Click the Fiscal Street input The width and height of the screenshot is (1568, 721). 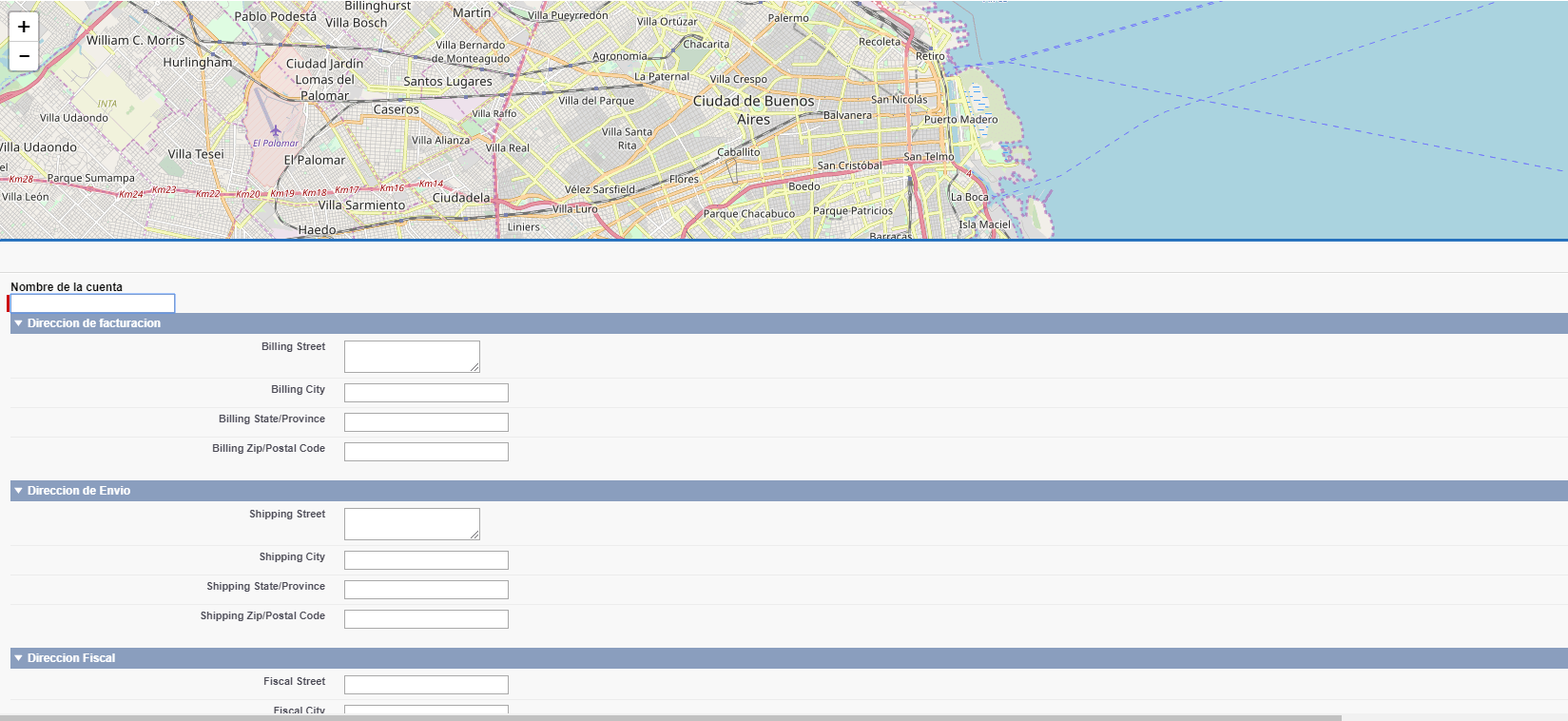426,685
